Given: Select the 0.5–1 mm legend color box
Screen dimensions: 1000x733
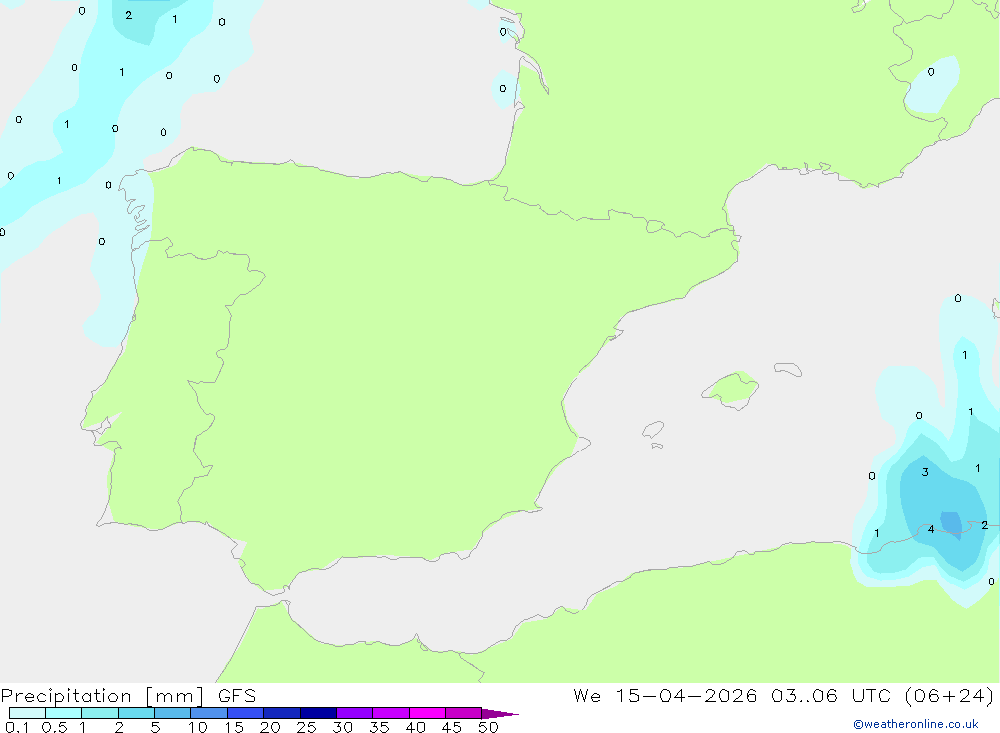Looking at the screenshot, I should 63,713.
